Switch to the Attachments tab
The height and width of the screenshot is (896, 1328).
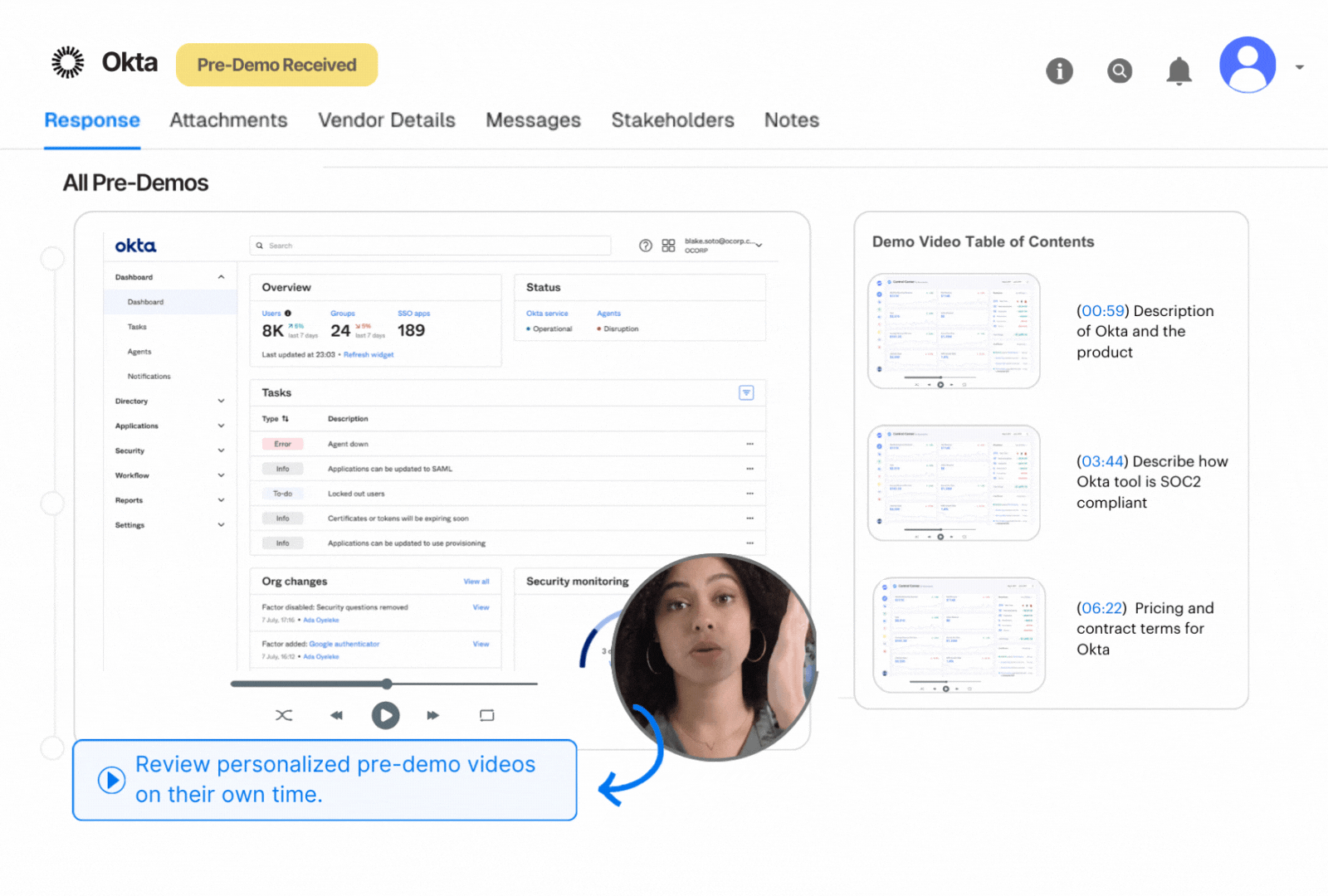click(228, 120)
